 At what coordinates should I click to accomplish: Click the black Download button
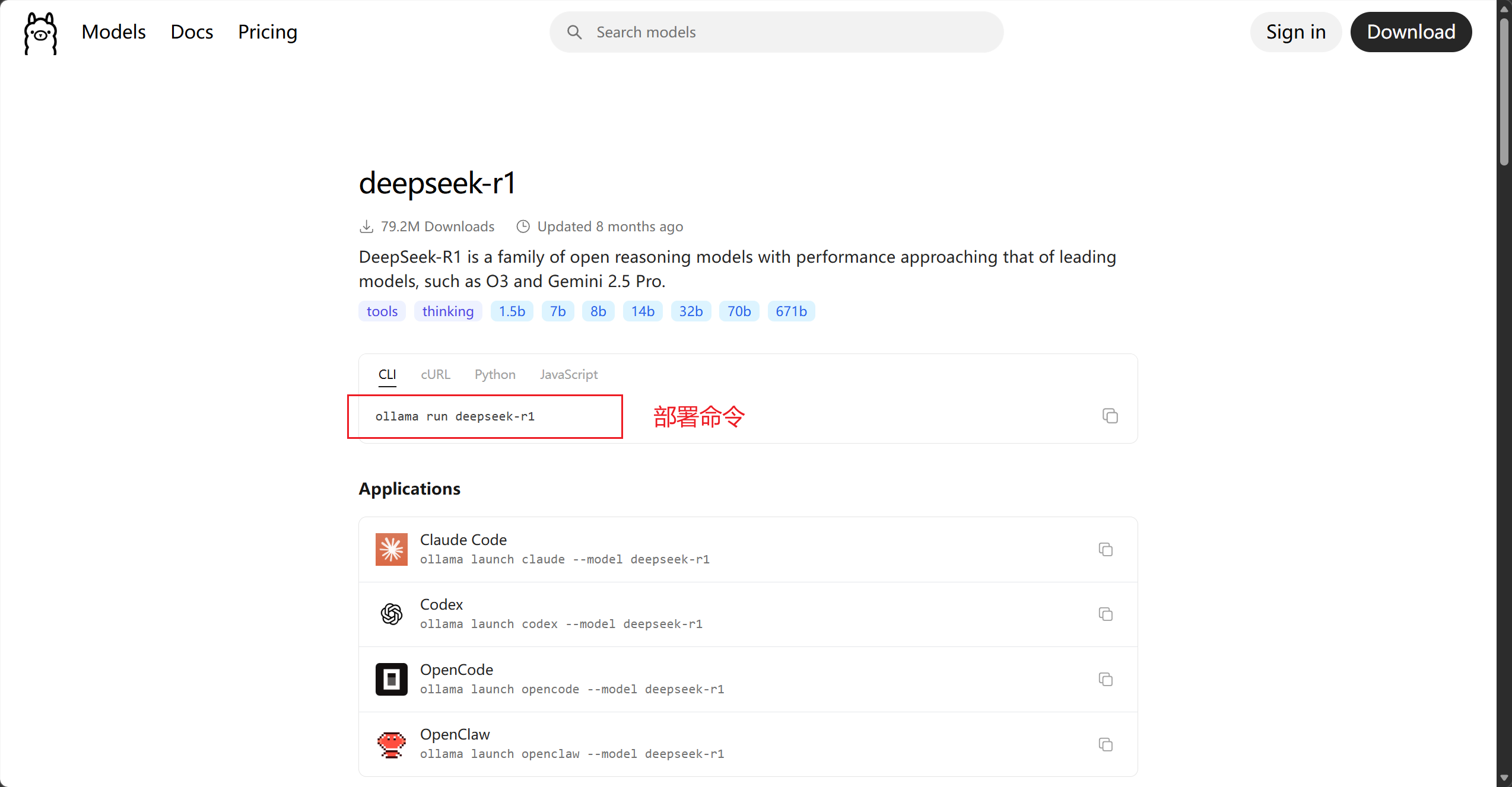coord(1411,32)
